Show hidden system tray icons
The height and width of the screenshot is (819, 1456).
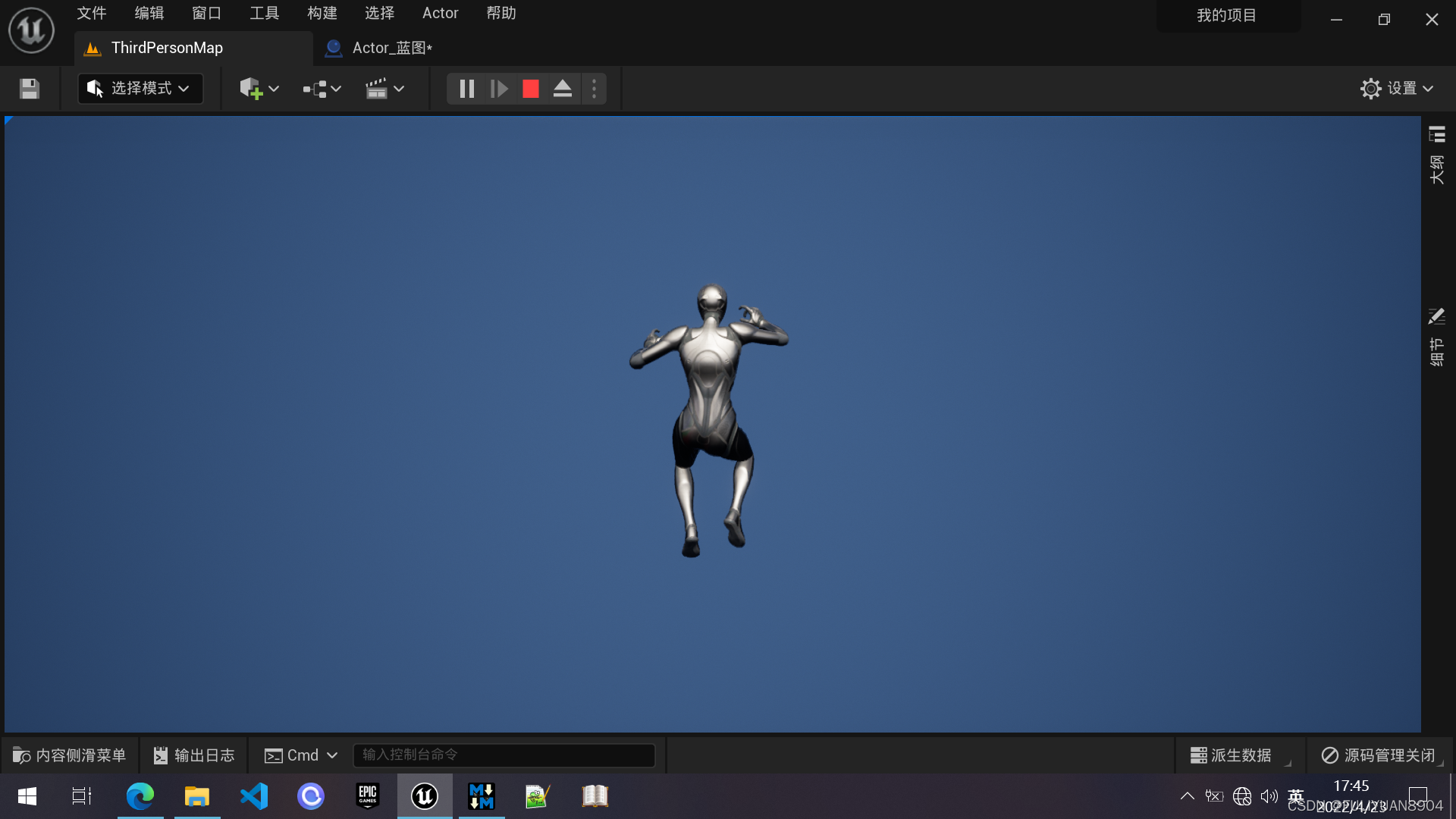click(1188, 796)
